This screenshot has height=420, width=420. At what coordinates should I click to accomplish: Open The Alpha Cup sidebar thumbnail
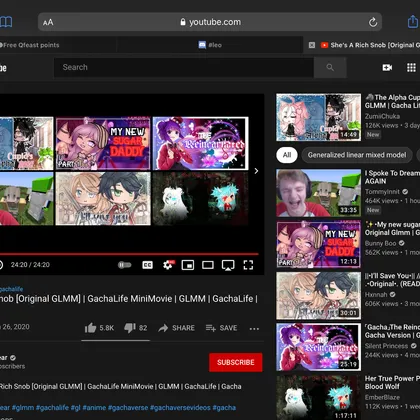pos(318,117)
